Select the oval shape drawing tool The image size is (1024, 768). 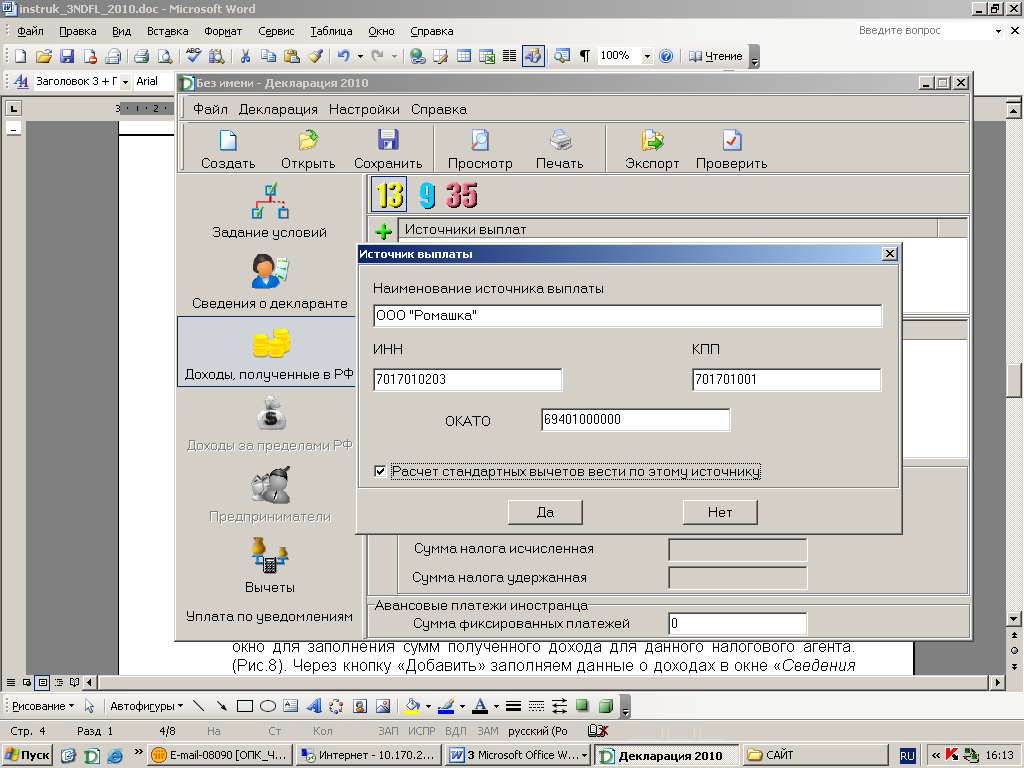click(268, 706)
